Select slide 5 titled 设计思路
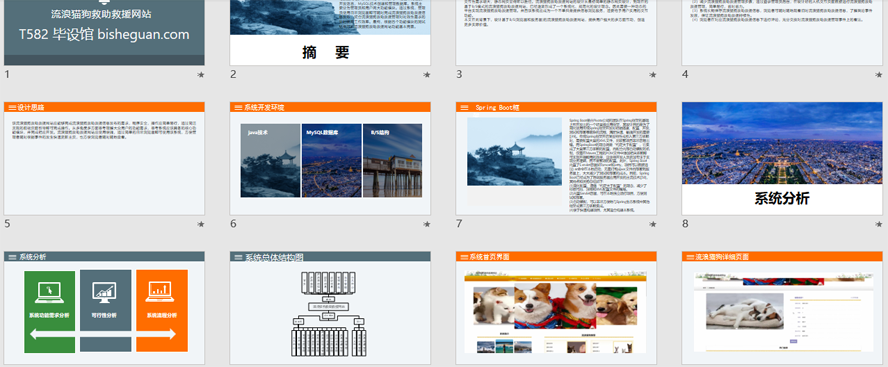888x367 pixels. tap(104, 159)
